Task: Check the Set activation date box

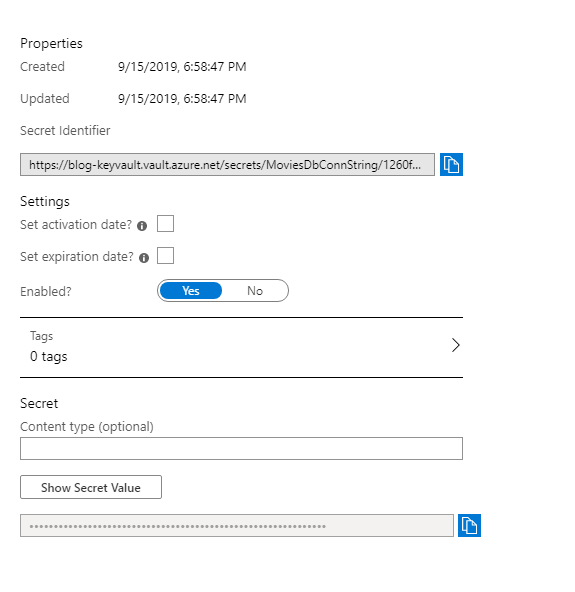Action: pyautogui.click(x=165, y=224)
